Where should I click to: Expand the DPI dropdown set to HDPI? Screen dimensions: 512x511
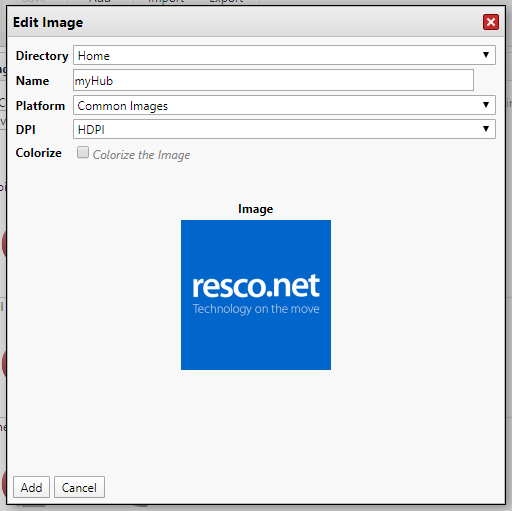click(x=284, y=129)
